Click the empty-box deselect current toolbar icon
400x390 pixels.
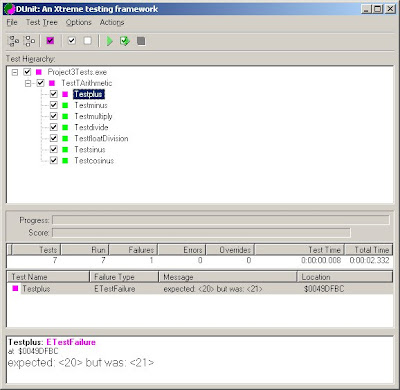pos(88,41)
